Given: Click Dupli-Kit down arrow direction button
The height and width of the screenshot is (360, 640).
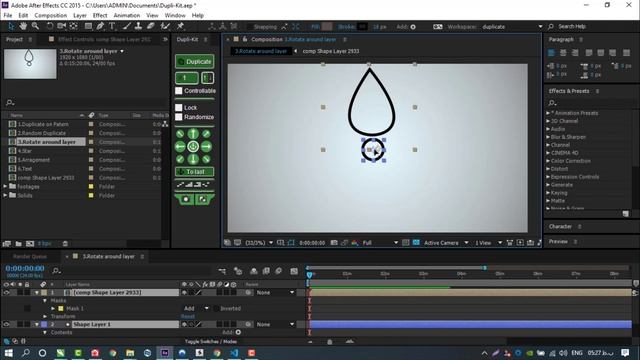Looking at the screenshot, I should tap(193, 159).
